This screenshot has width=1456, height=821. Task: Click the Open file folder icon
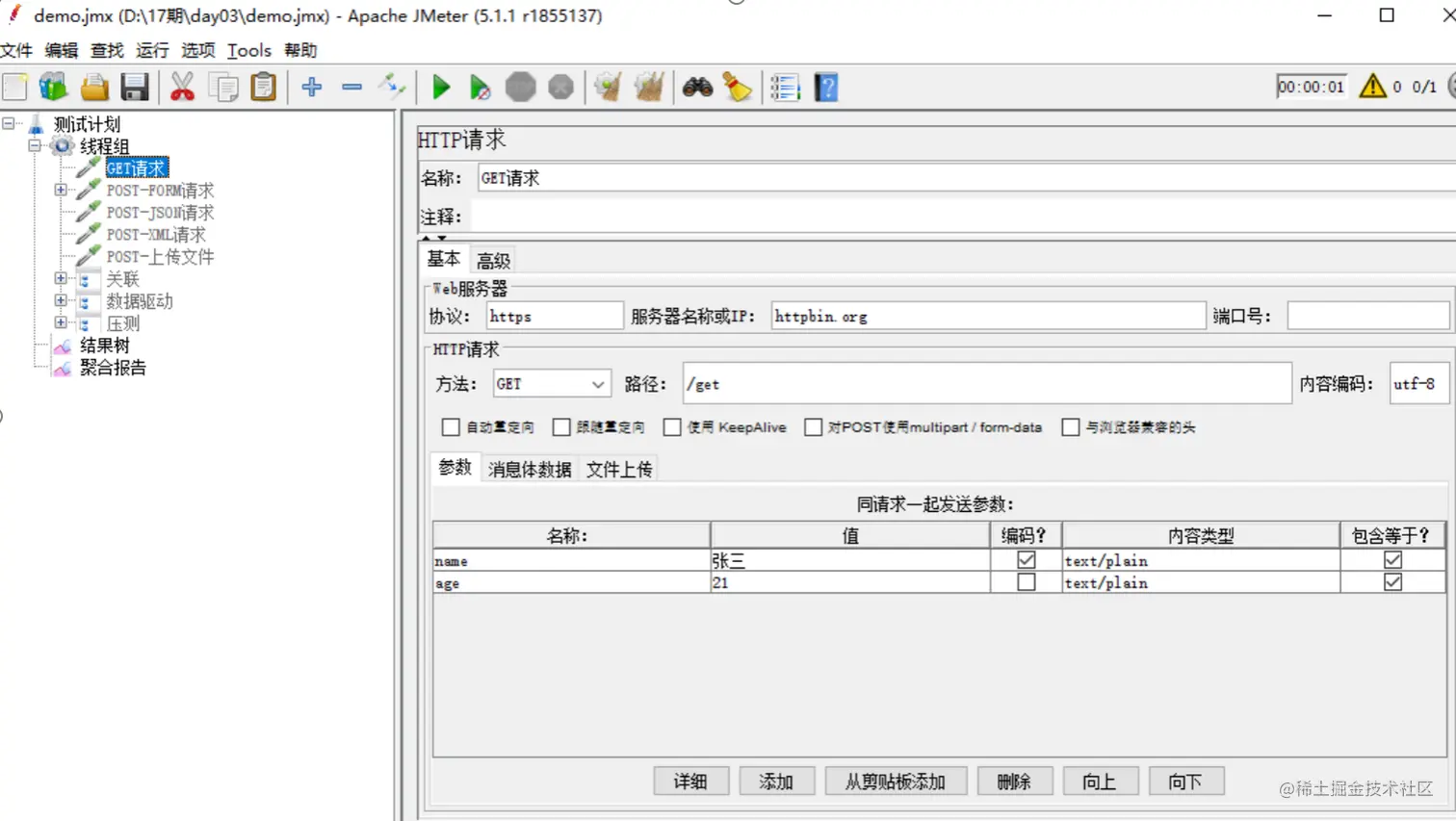click(x=94, y=88)
